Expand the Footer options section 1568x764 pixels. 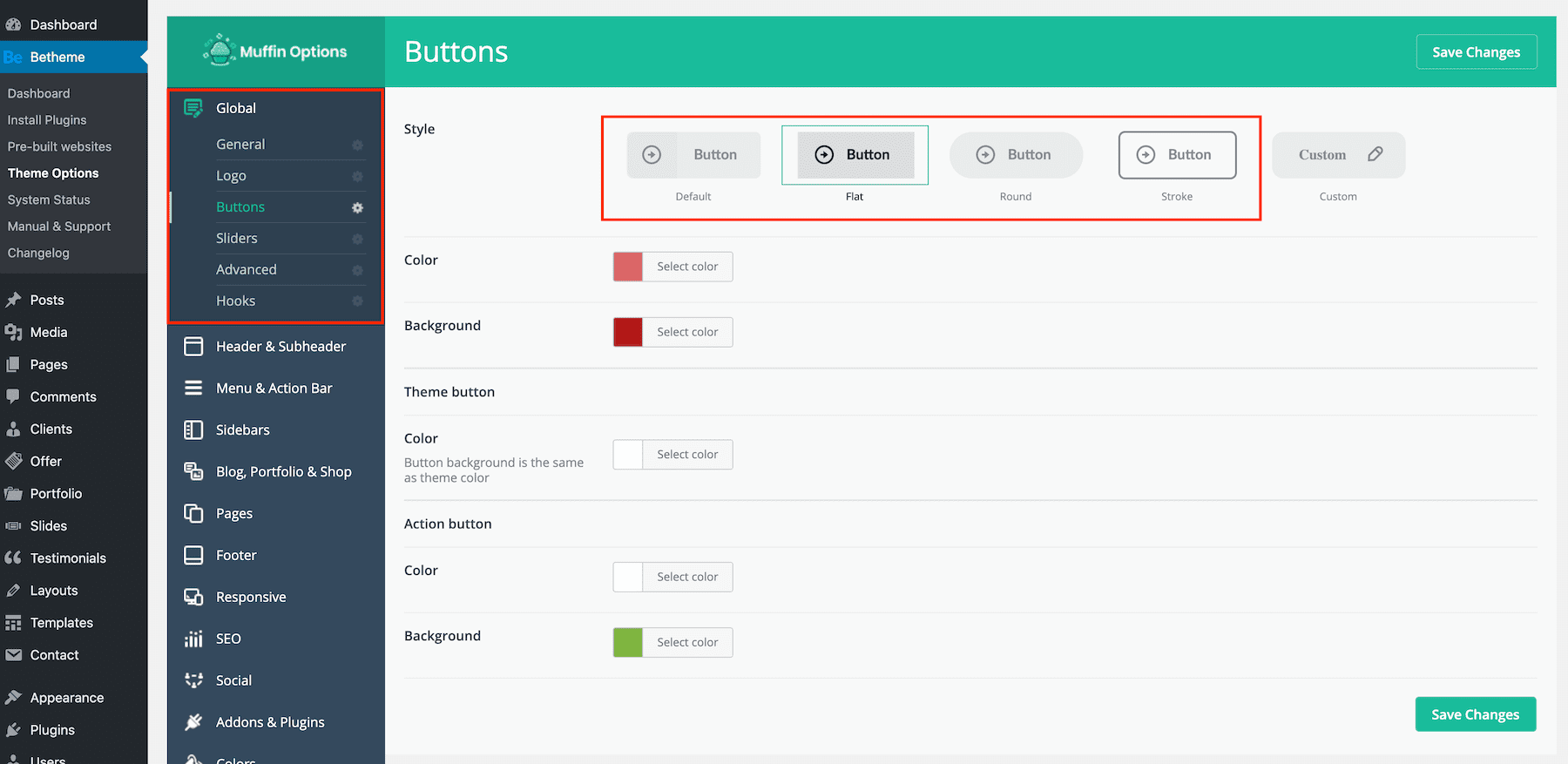pos(236,556)
